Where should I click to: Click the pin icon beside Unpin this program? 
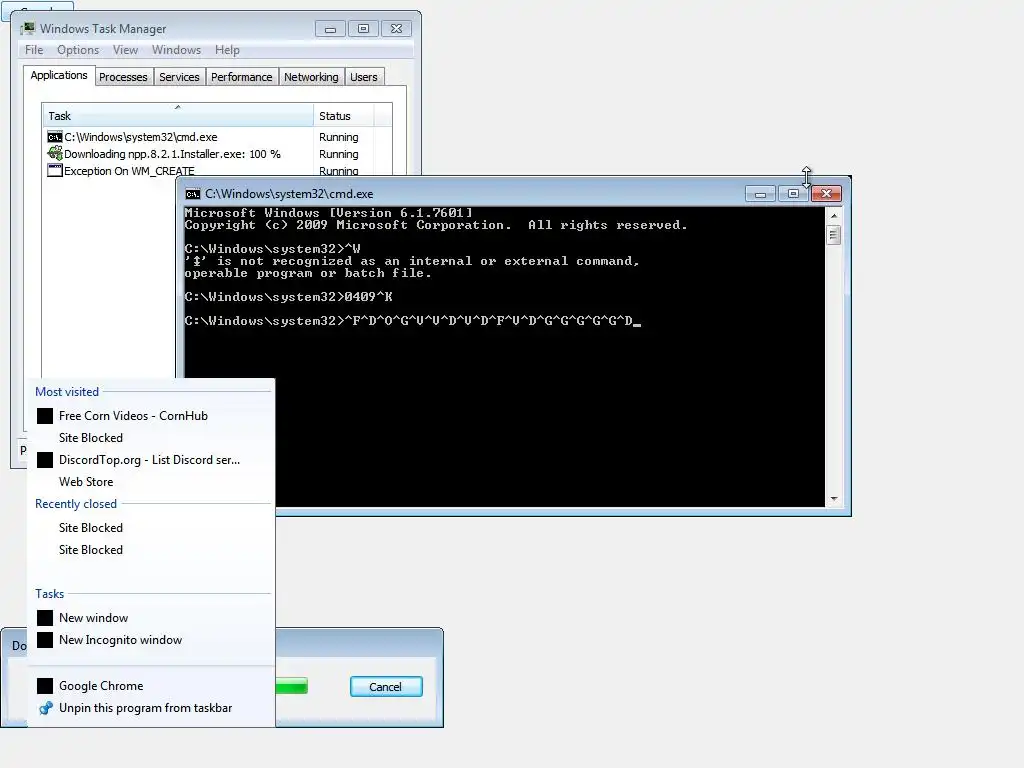45,708
